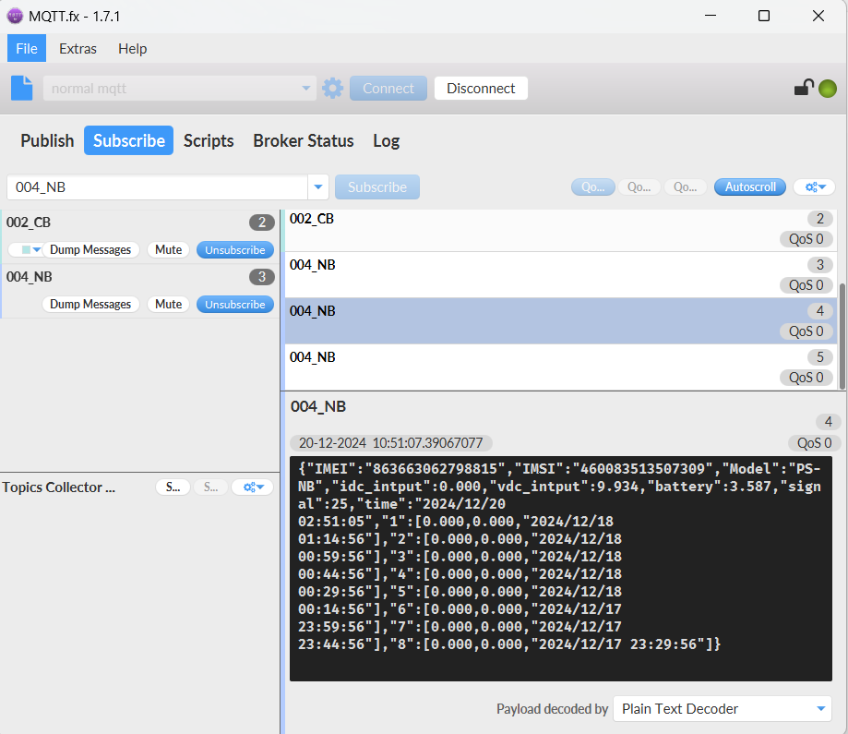Screen dimensions: 848x734
Task: Click the JSON payload text area
Action: click(561, 568)
